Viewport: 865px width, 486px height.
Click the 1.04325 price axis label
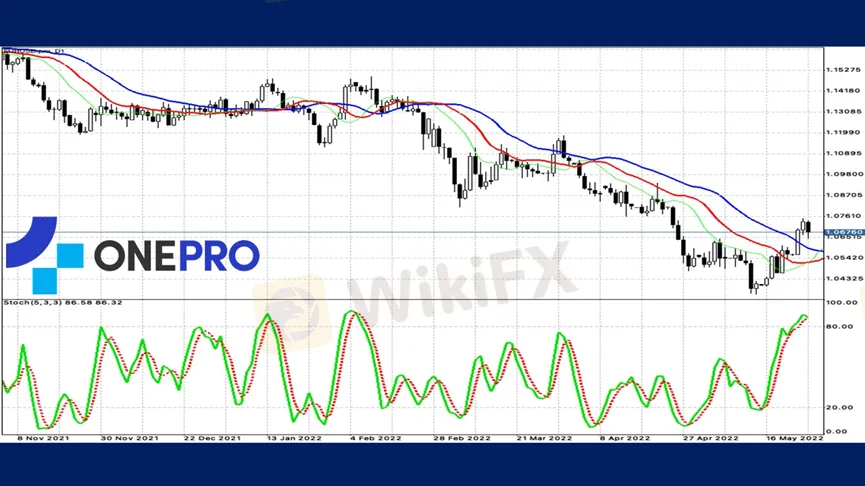845,279
